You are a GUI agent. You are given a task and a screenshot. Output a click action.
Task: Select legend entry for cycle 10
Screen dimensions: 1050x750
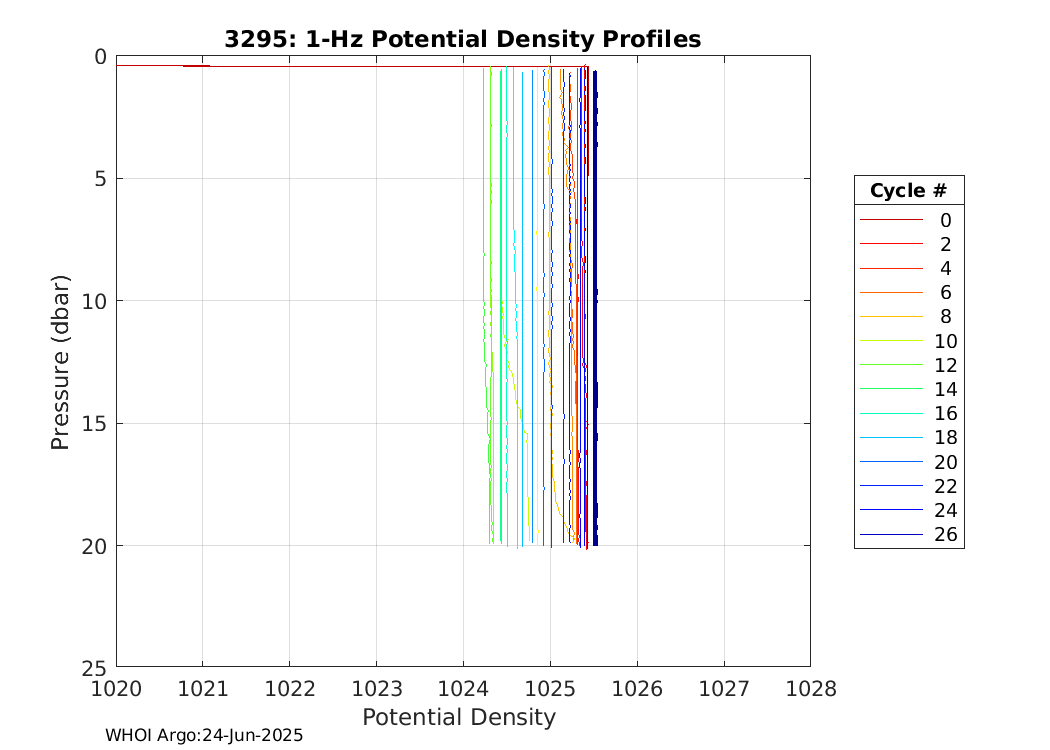909,341
